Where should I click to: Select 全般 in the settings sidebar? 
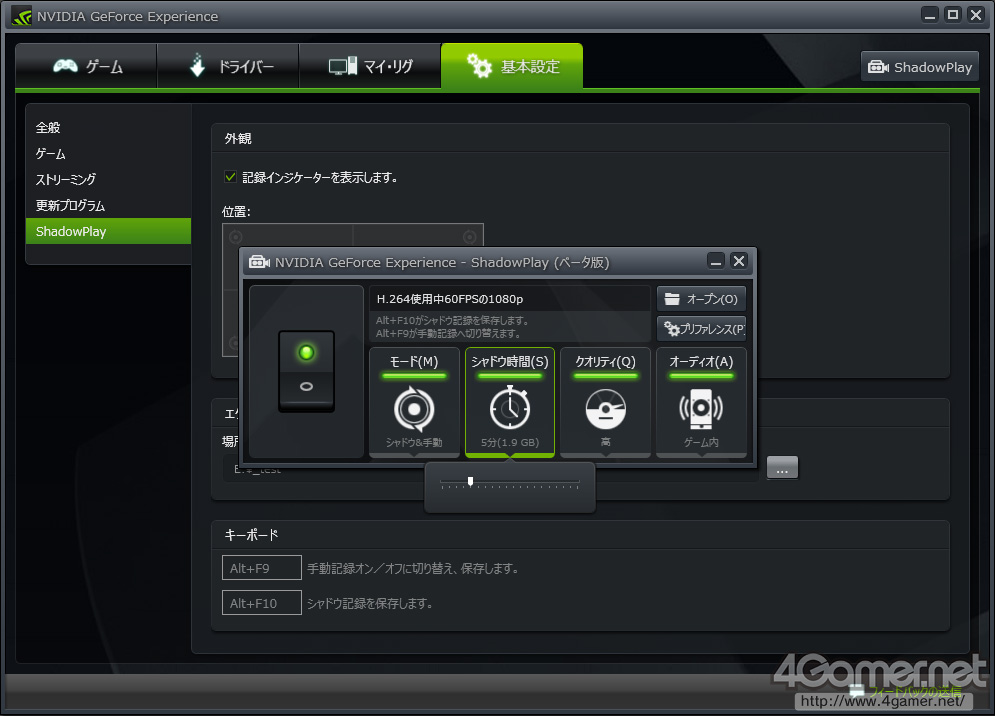(x=48, y=128)
